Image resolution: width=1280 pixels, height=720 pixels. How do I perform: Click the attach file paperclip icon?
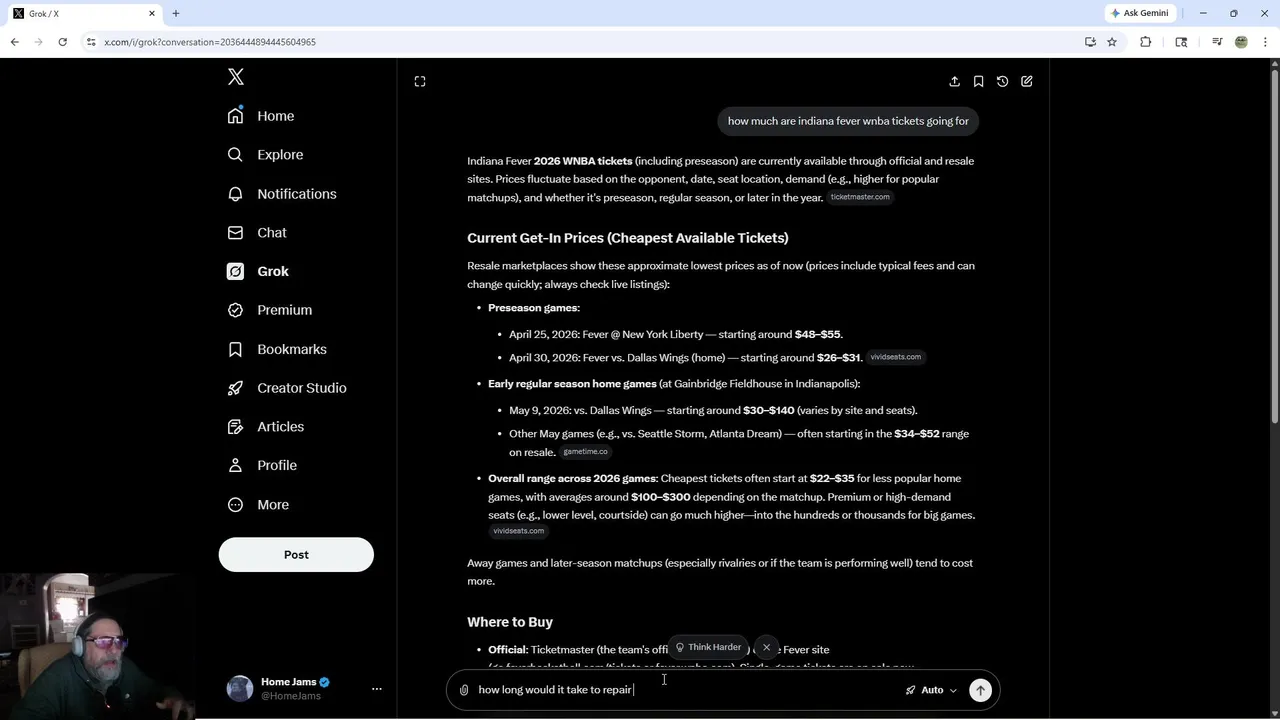tap(464, 690)
